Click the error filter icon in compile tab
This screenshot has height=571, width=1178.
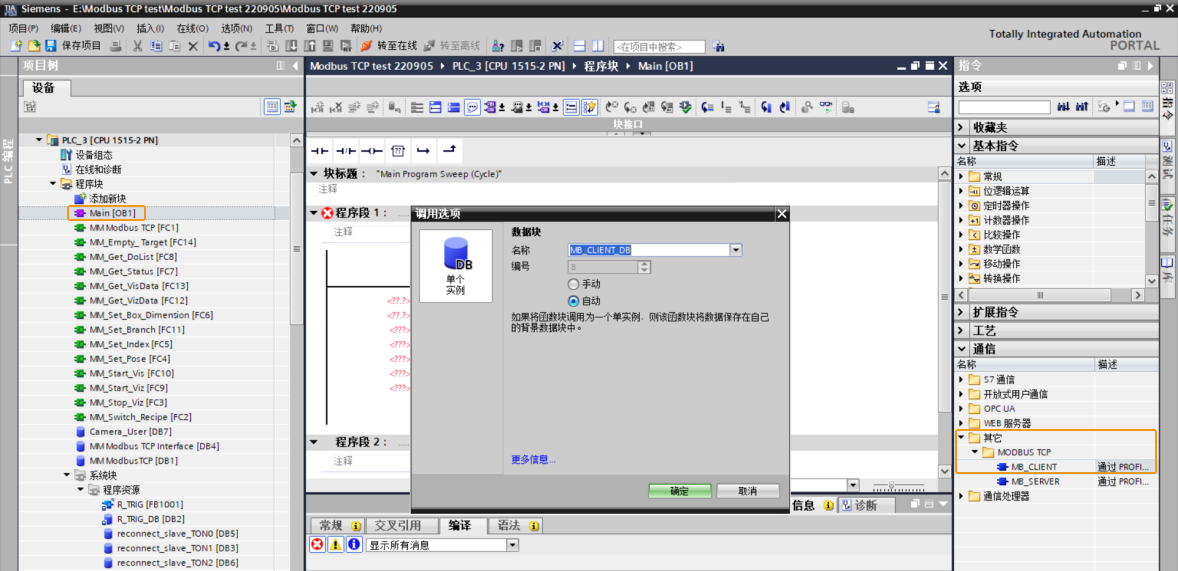coord(318,545)
